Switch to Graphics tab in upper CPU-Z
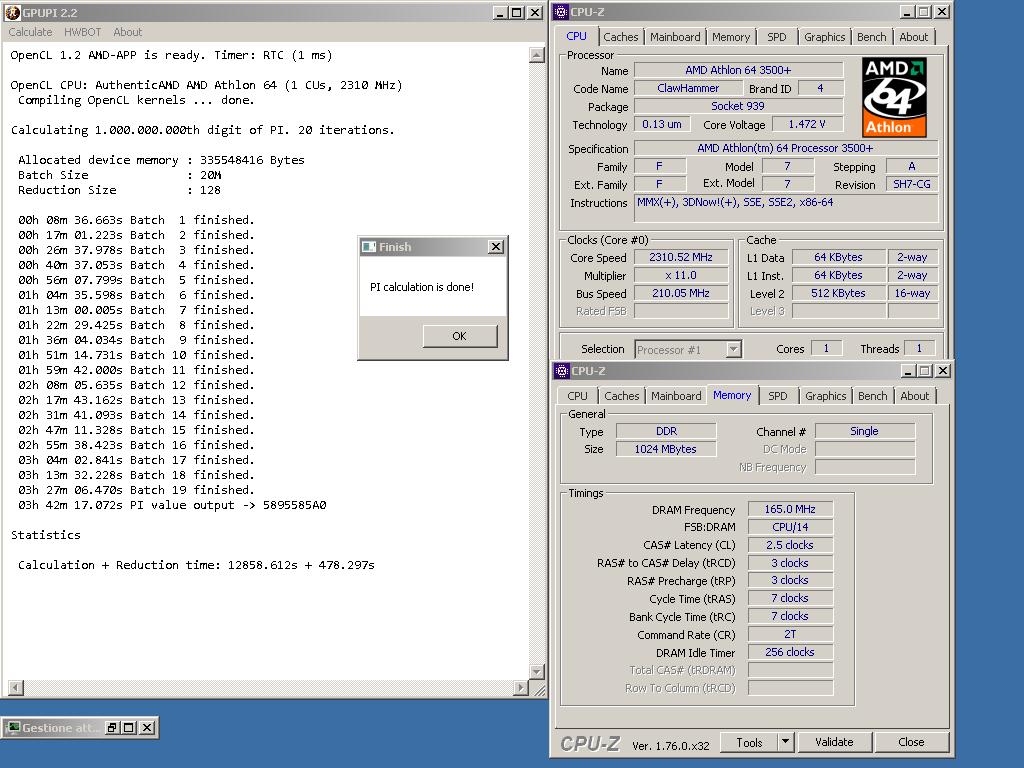The width and height of the screenshot is (1024, 768). (824, 37)
